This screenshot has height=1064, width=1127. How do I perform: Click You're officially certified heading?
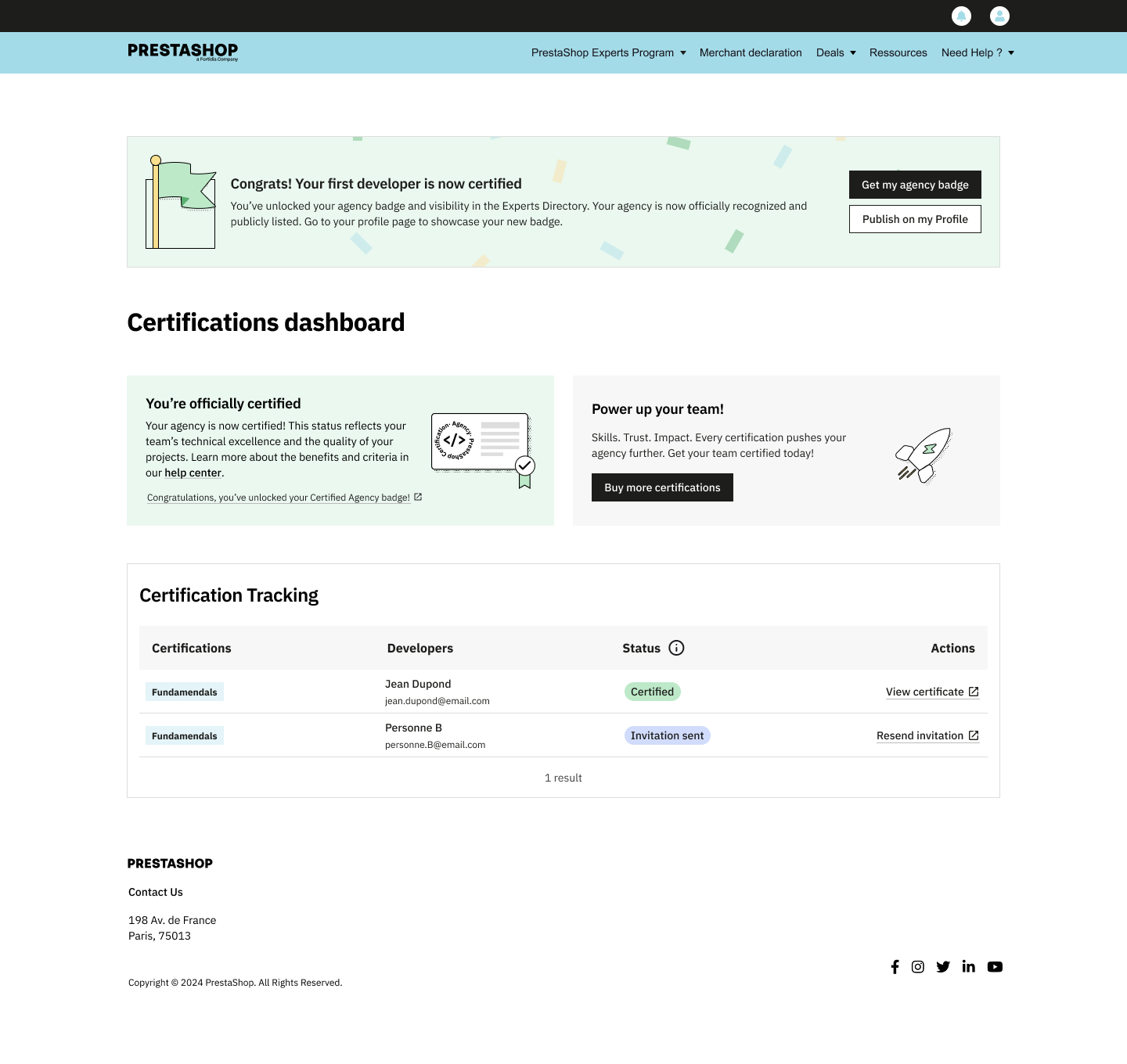[223, 404]
